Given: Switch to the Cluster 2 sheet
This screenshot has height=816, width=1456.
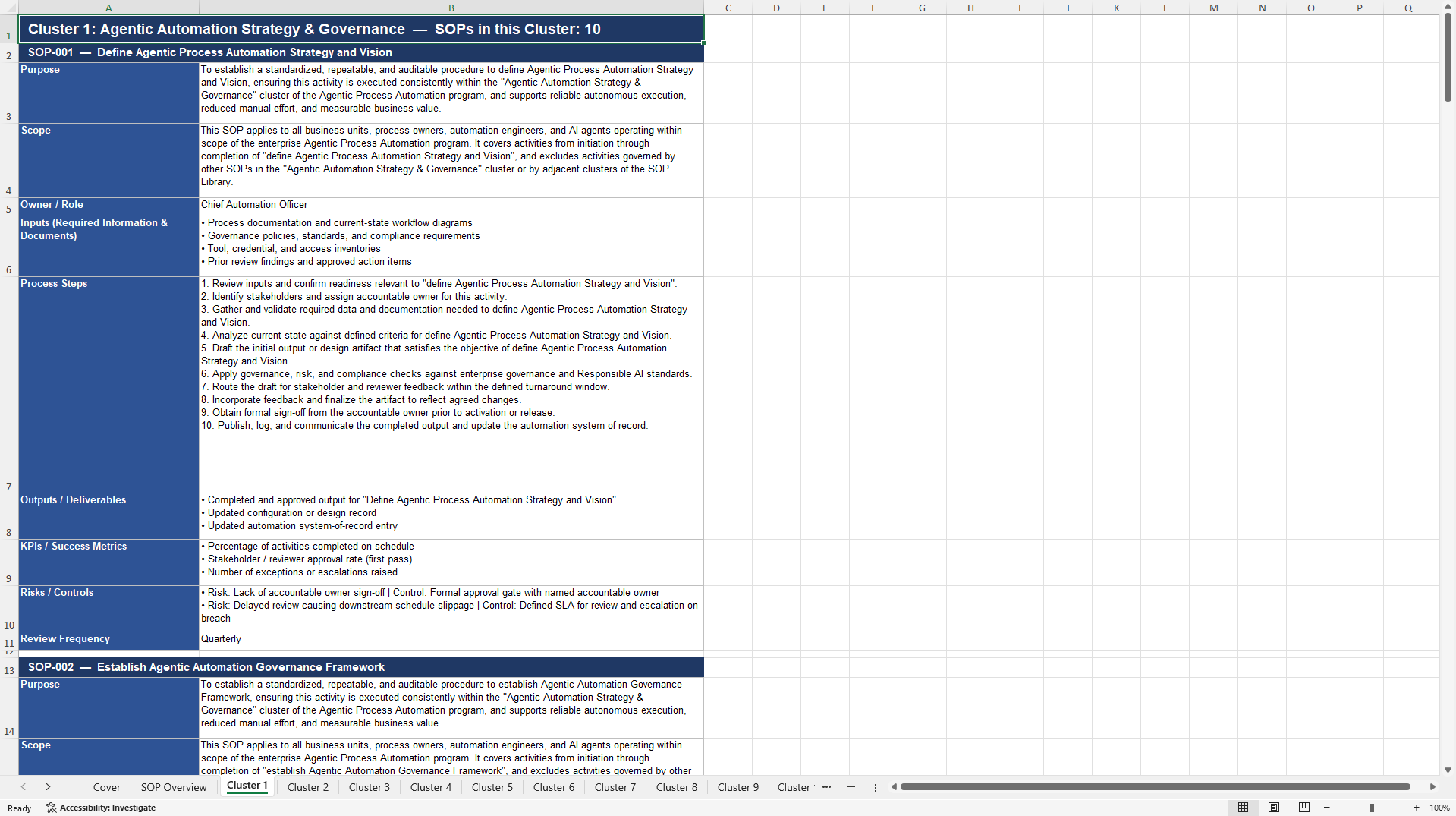Looking at the screenshot, I should (308, 787).
